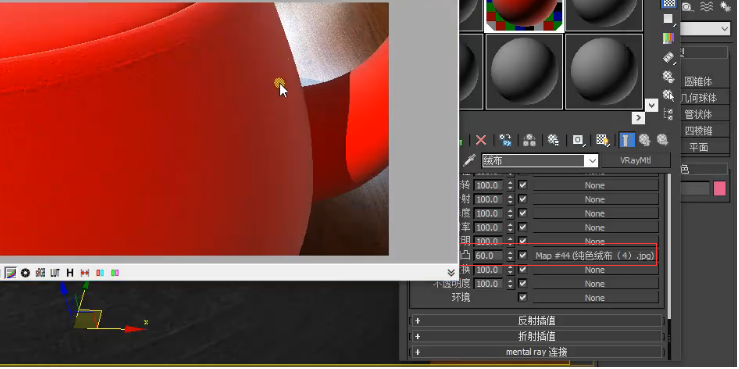Click the 四棱锥 create button
The height and width of the screenshot is (369, 739).
[x=698, y=131]
